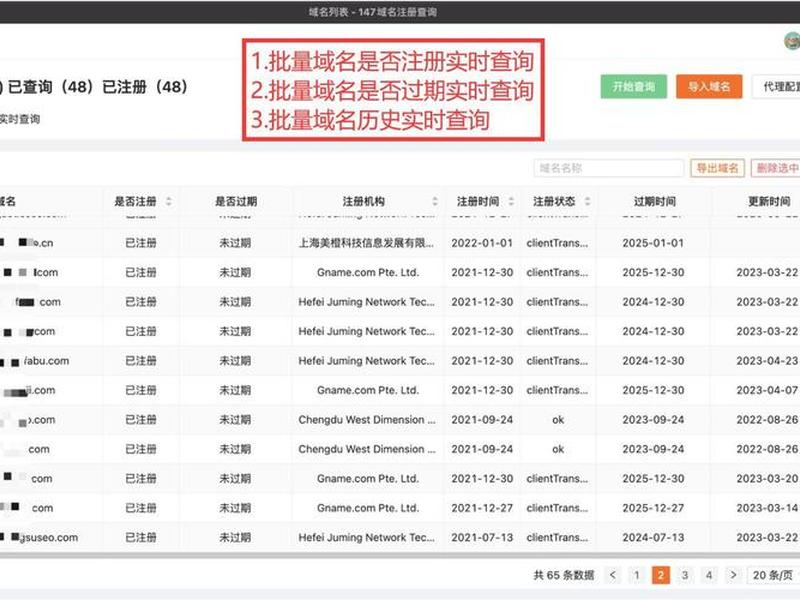Viewport: 800px width, 600px height.
Task: Click the 更新时间 column header
Action: pyautogui.click(x=769, y=202)
